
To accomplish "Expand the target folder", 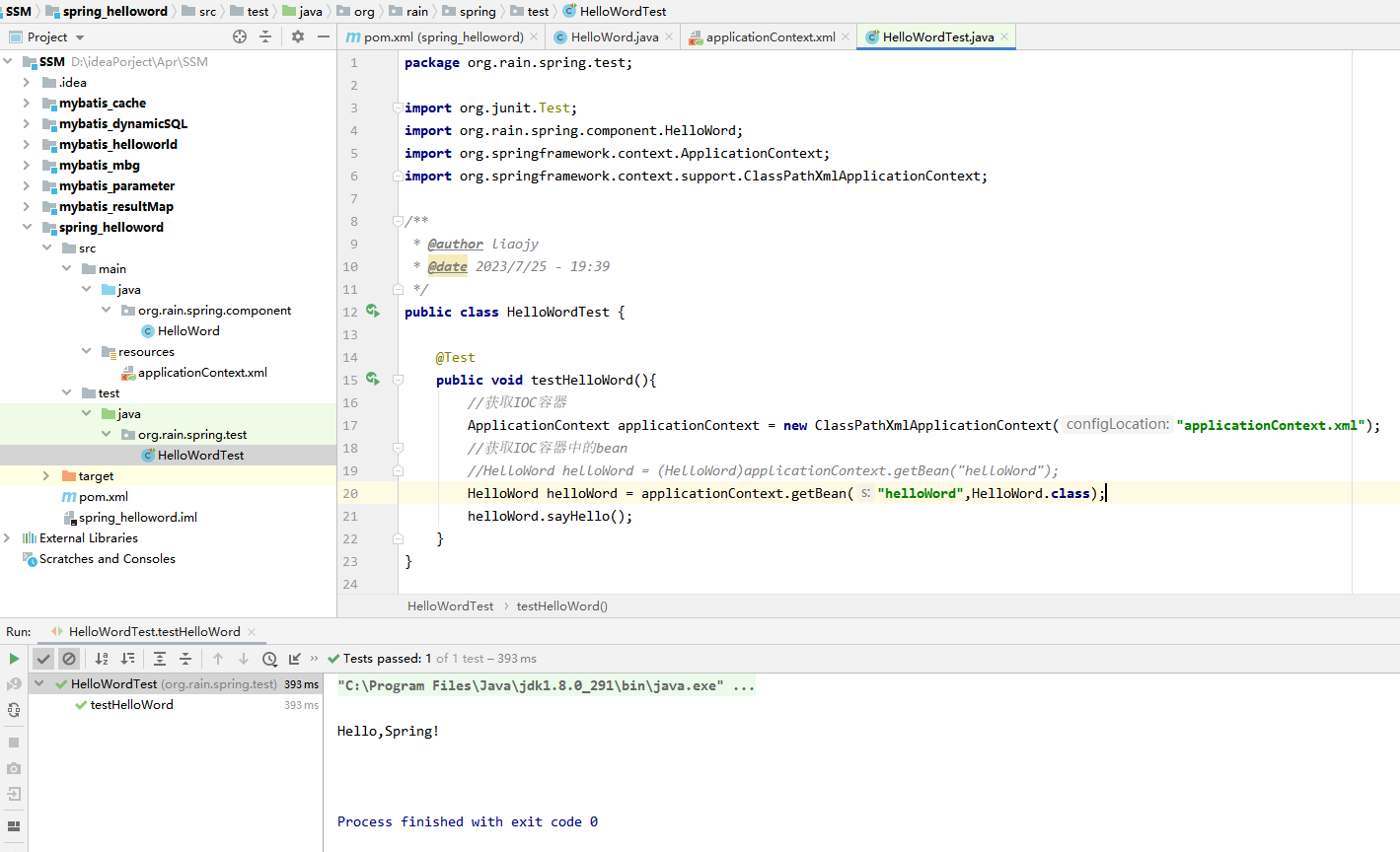I will click(x=46, y=476).
